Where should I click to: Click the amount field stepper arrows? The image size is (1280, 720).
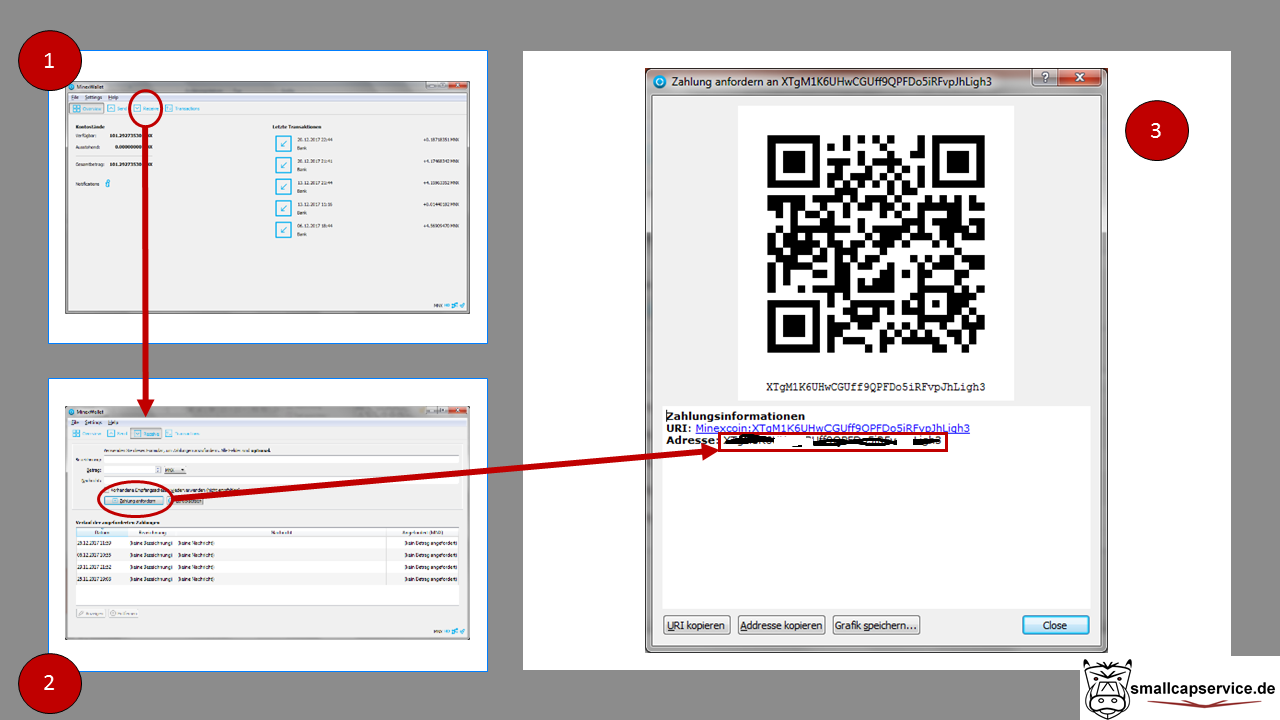pyautogui.click(x=158, y=469)
